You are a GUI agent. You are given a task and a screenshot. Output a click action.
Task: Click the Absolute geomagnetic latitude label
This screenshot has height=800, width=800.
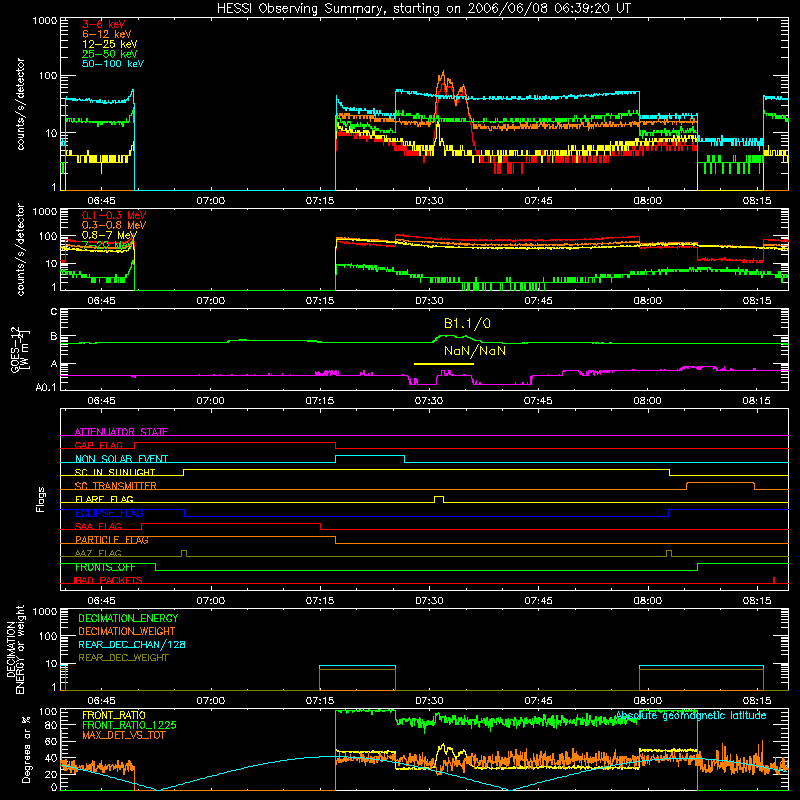[691, 715]
